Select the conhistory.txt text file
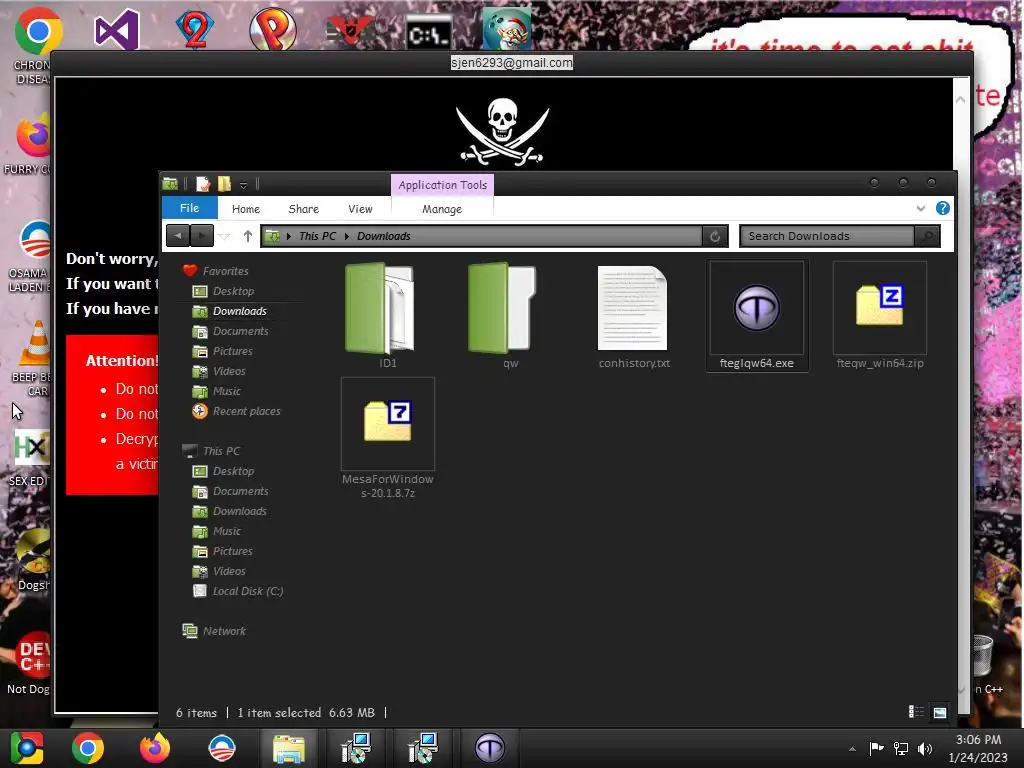This screenshot has width=1024, height=768. tap(632, 308)
